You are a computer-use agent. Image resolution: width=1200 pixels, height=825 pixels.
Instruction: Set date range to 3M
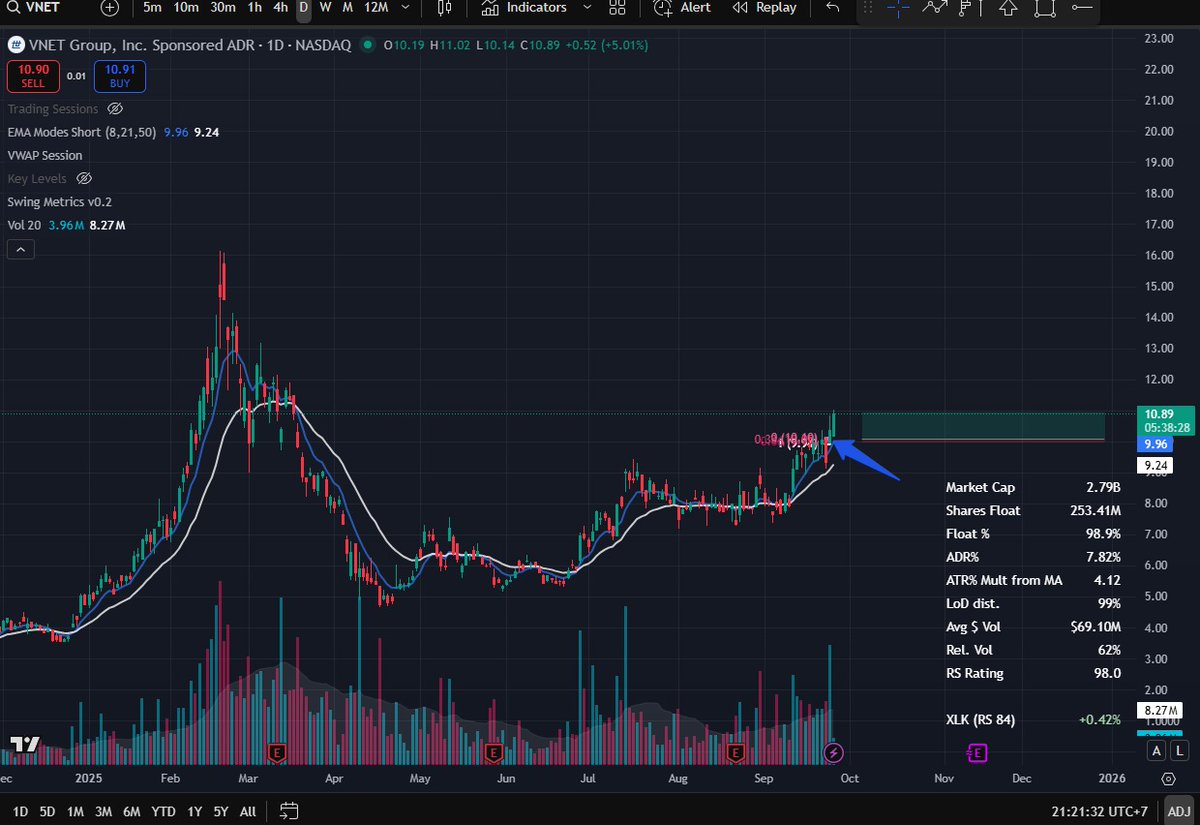[x=103, y=811]
